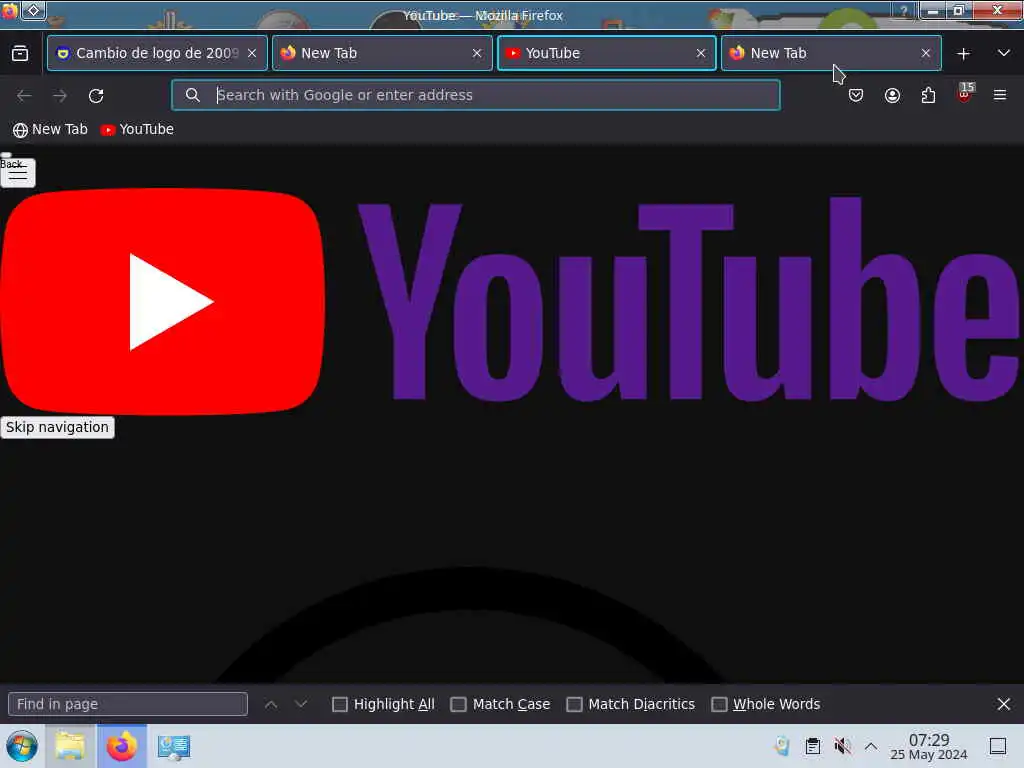Focus the Find in page field
This screenshot has width=1024, height=768.
click(x=128, y=704)
